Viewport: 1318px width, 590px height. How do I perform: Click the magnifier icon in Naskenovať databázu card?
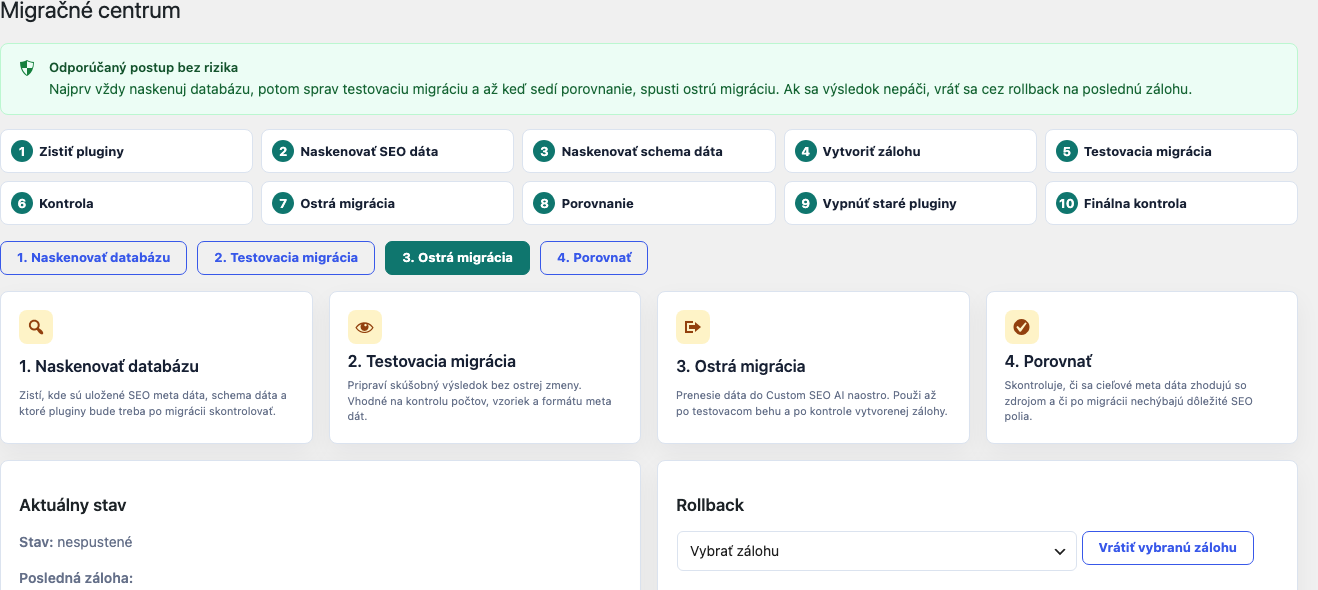(x=36, y=327)
